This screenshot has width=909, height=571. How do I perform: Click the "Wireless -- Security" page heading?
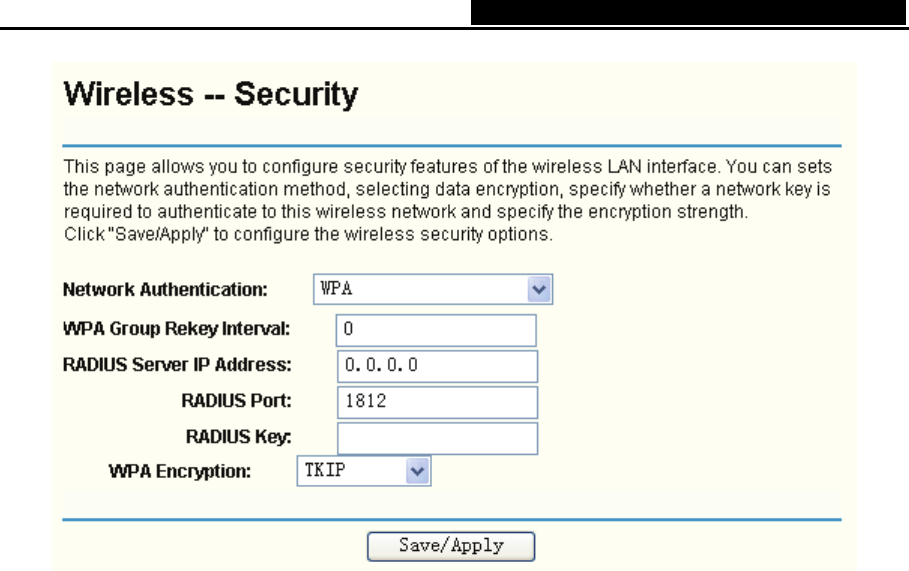(210, 96)
